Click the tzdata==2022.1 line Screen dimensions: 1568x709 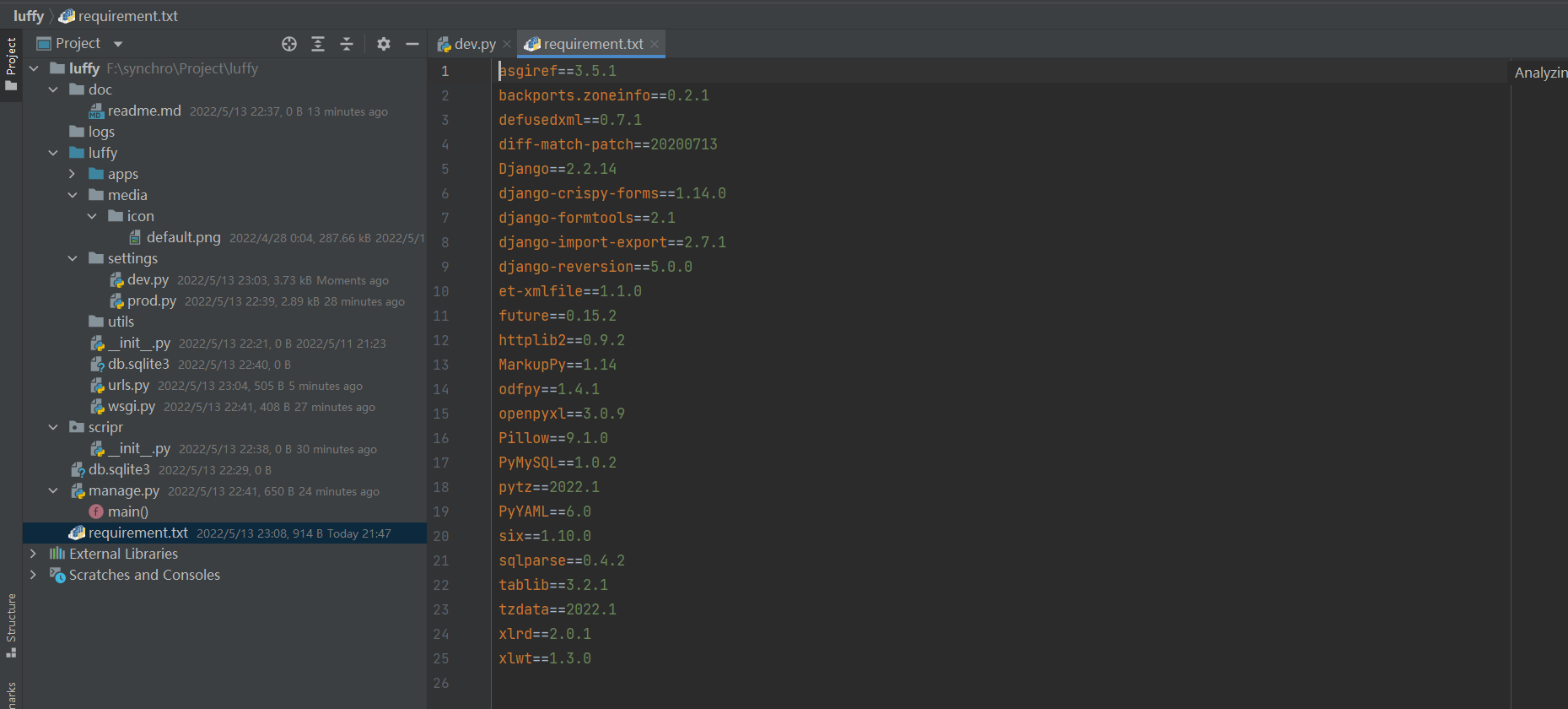click(x=558, y=609)
